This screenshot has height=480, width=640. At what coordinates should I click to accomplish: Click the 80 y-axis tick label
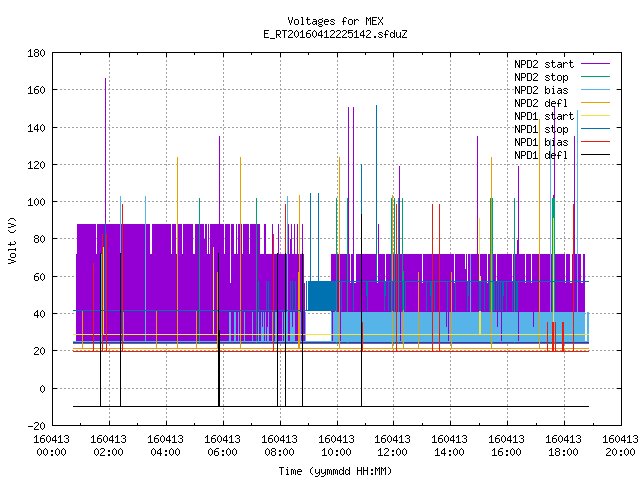click(x=39, y=239)
